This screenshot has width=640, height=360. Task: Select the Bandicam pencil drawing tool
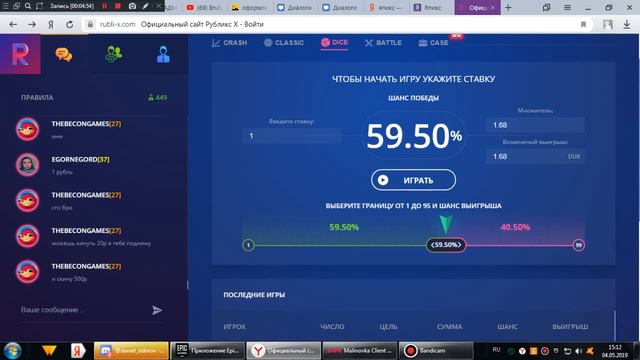(x=146, y=6)
